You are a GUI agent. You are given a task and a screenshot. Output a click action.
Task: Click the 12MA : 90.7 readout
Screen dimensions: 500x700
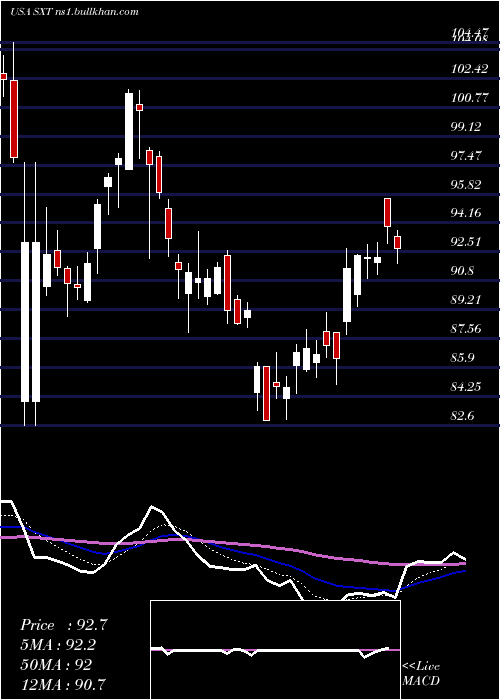64,684
